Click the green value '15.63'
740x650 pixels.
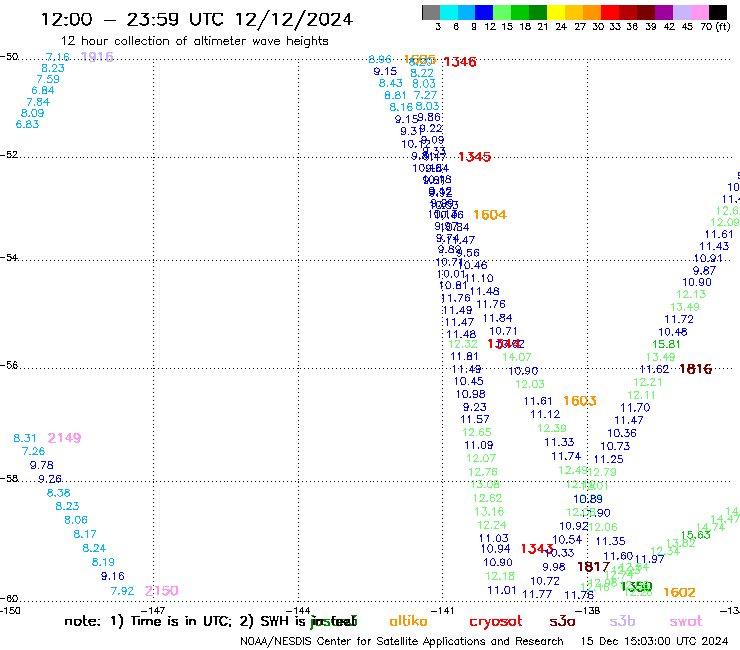click(x=696, y=535)
